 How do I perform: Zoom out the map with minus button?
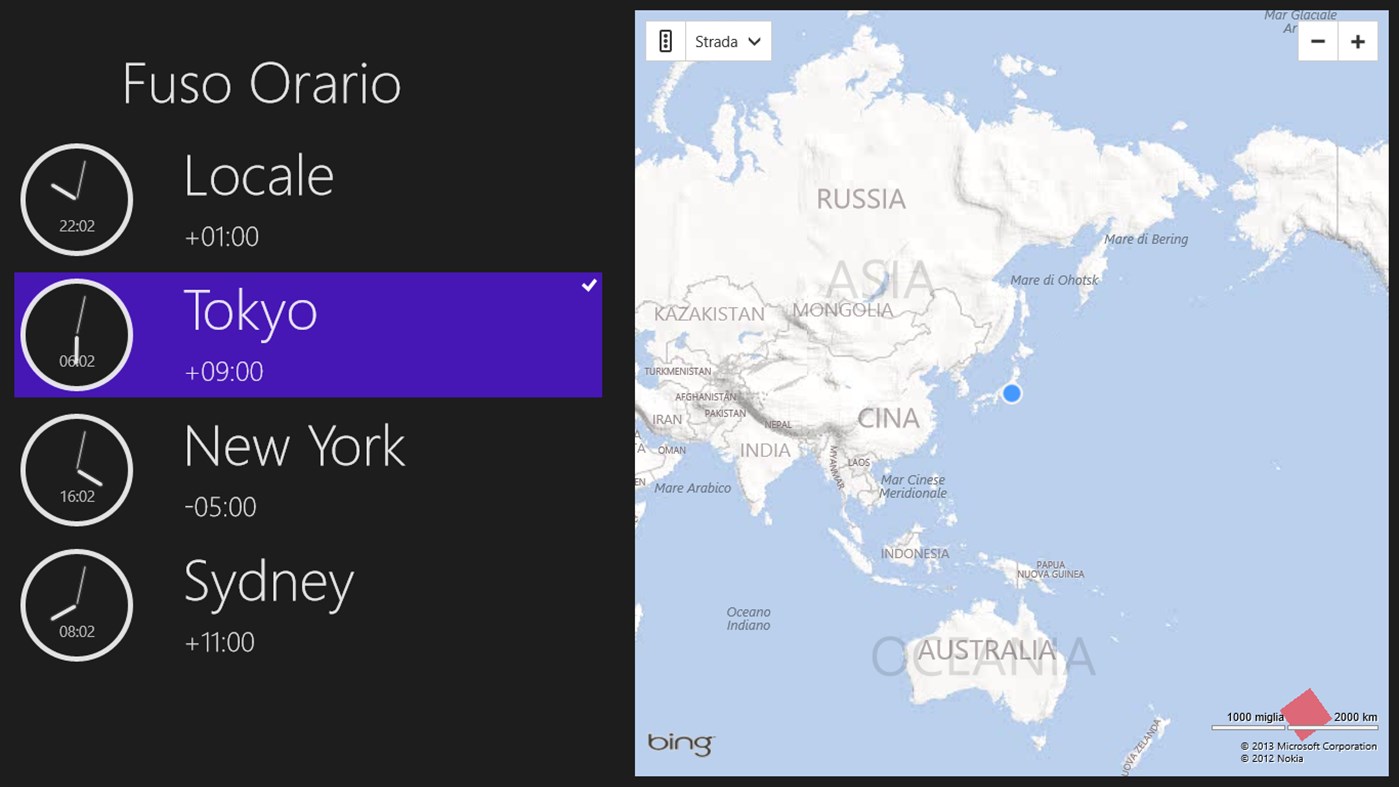(1318, 42)
